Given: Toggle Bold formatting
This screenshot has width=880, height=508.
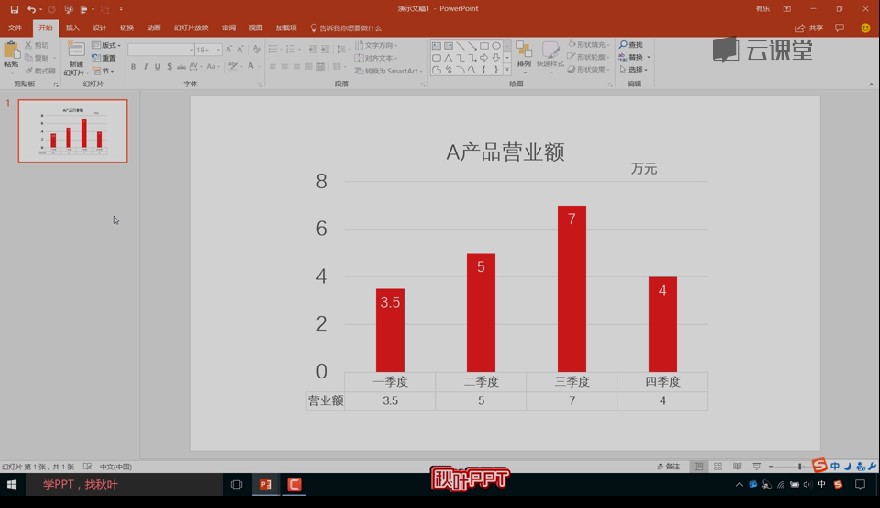Looking at the screenshot, I should pyautogui.click(x=133, y=67).
